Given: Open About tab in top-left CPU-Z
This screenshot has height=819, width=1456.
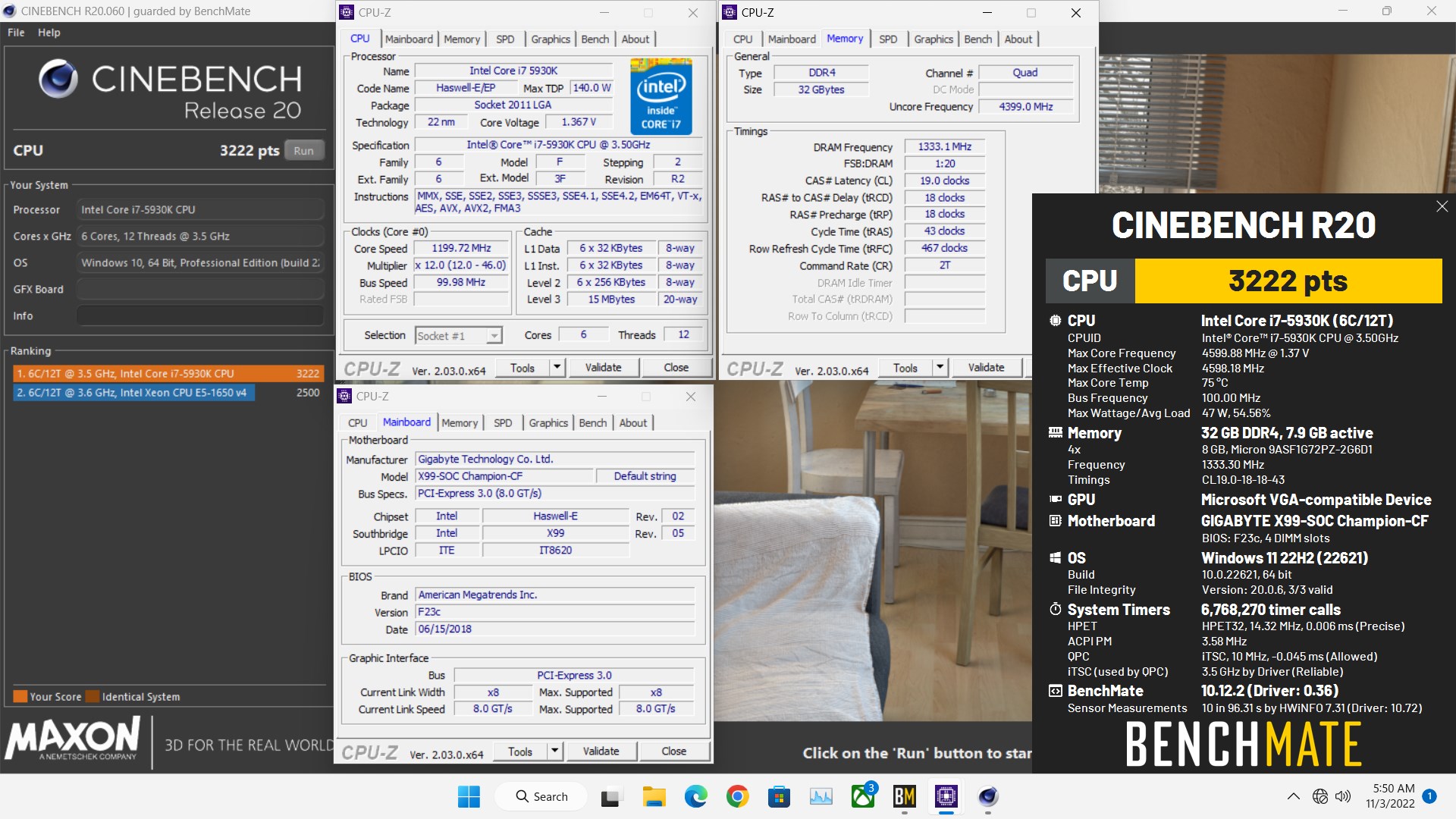Looking at the screenshot, I should coord(635,39).
